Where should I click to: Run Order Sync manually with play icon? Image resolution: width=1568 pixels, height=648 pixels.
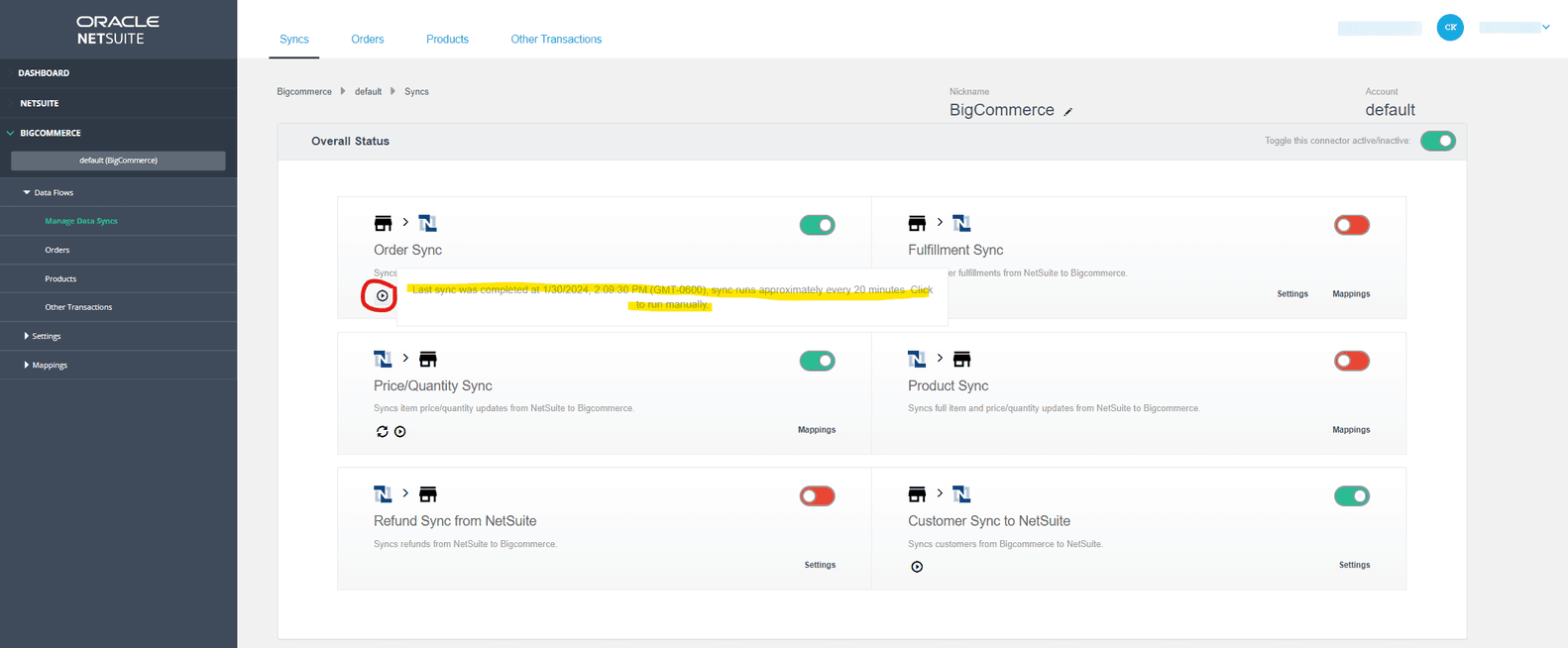pos(383,295)
